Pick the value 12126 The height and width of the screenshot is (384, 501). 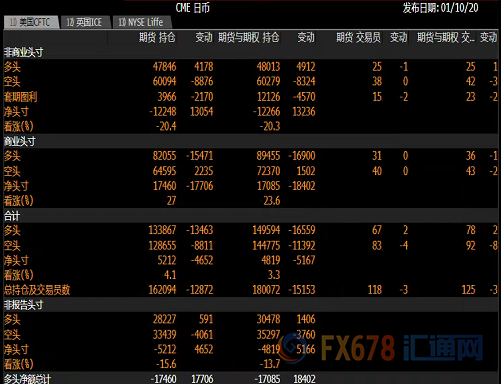pos(268,97)
